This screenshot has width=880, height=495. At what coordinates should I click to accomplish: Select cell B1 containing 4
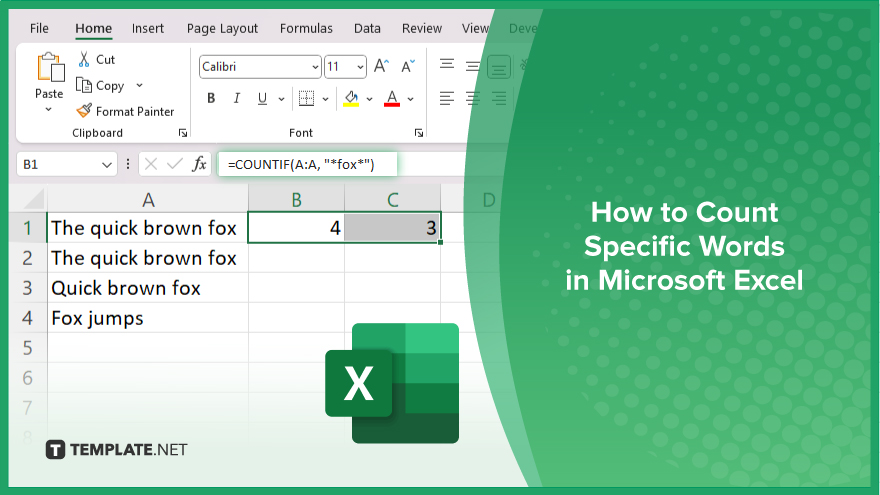click(296, 228)
